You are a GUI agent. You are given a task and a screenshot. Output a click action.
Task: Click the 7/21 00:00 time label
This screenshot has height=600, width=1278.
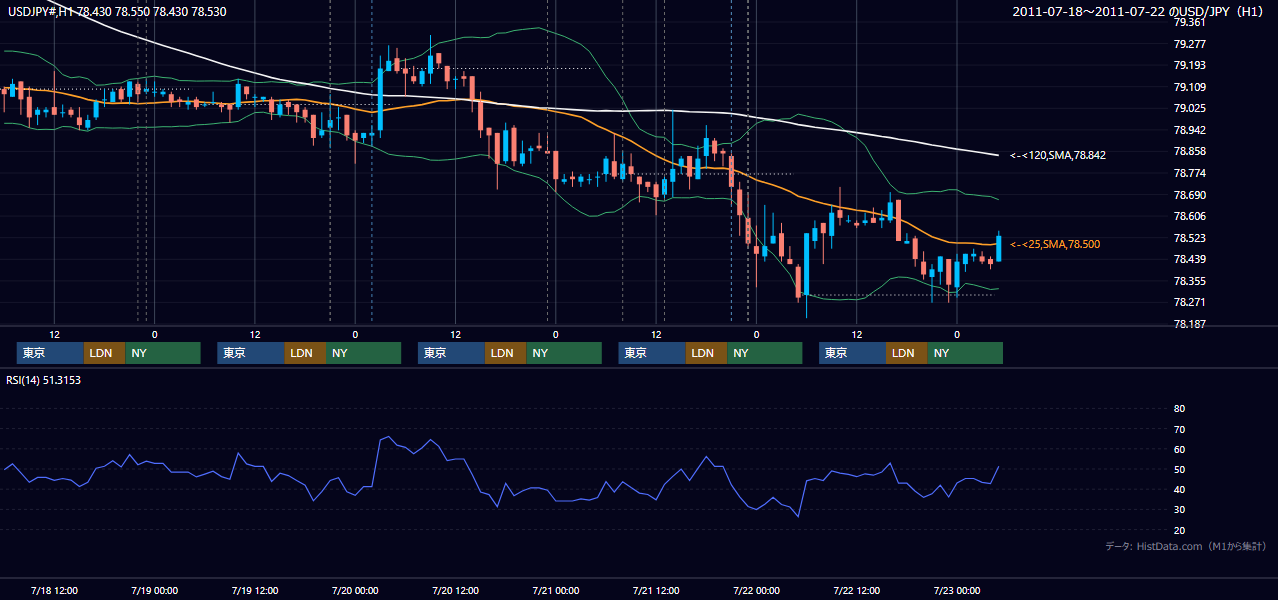(555, 590)
